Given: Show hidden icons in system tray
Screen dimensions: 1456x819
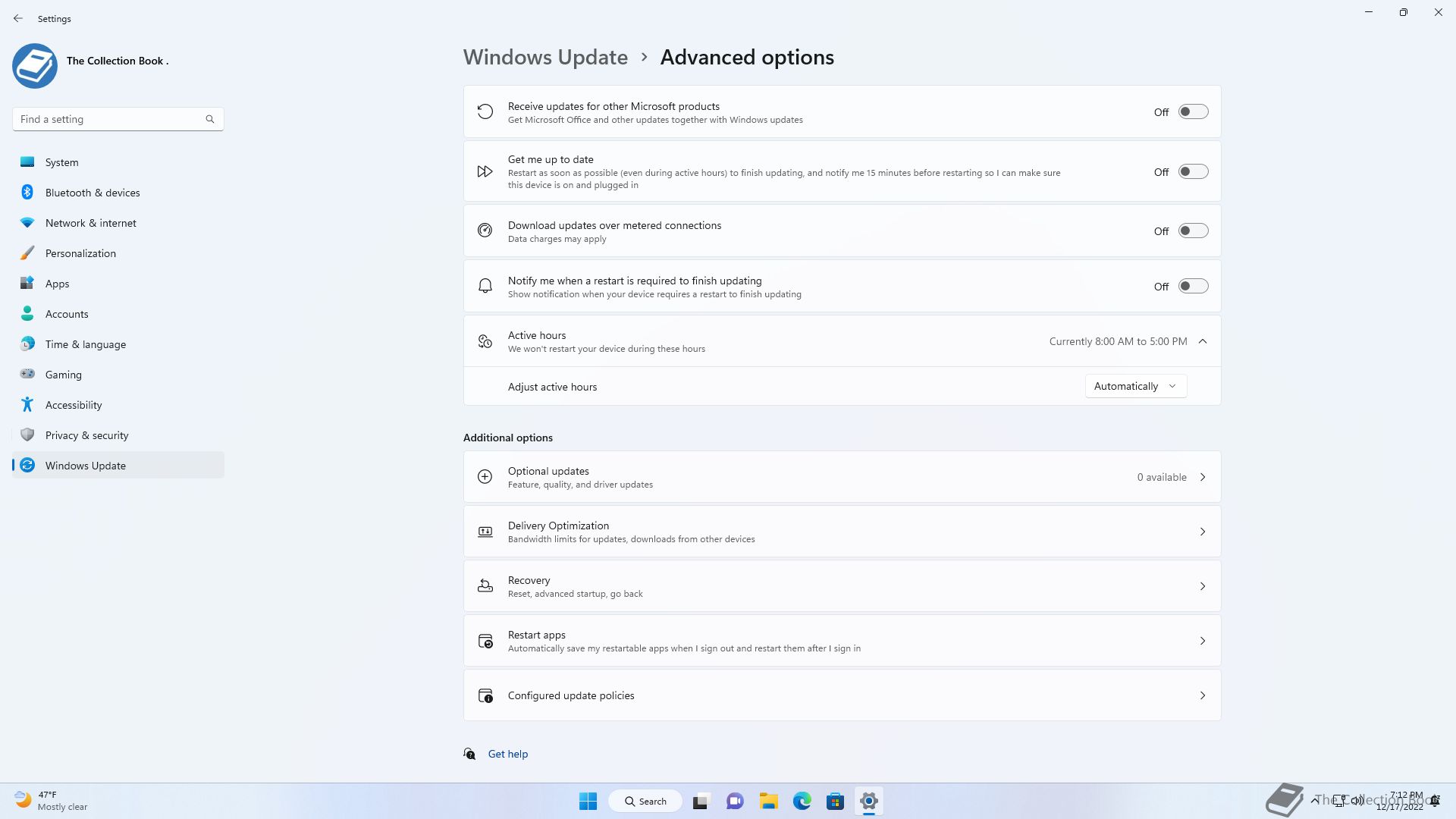Looking at the screenshot, I should click(x=1314, y=800).
